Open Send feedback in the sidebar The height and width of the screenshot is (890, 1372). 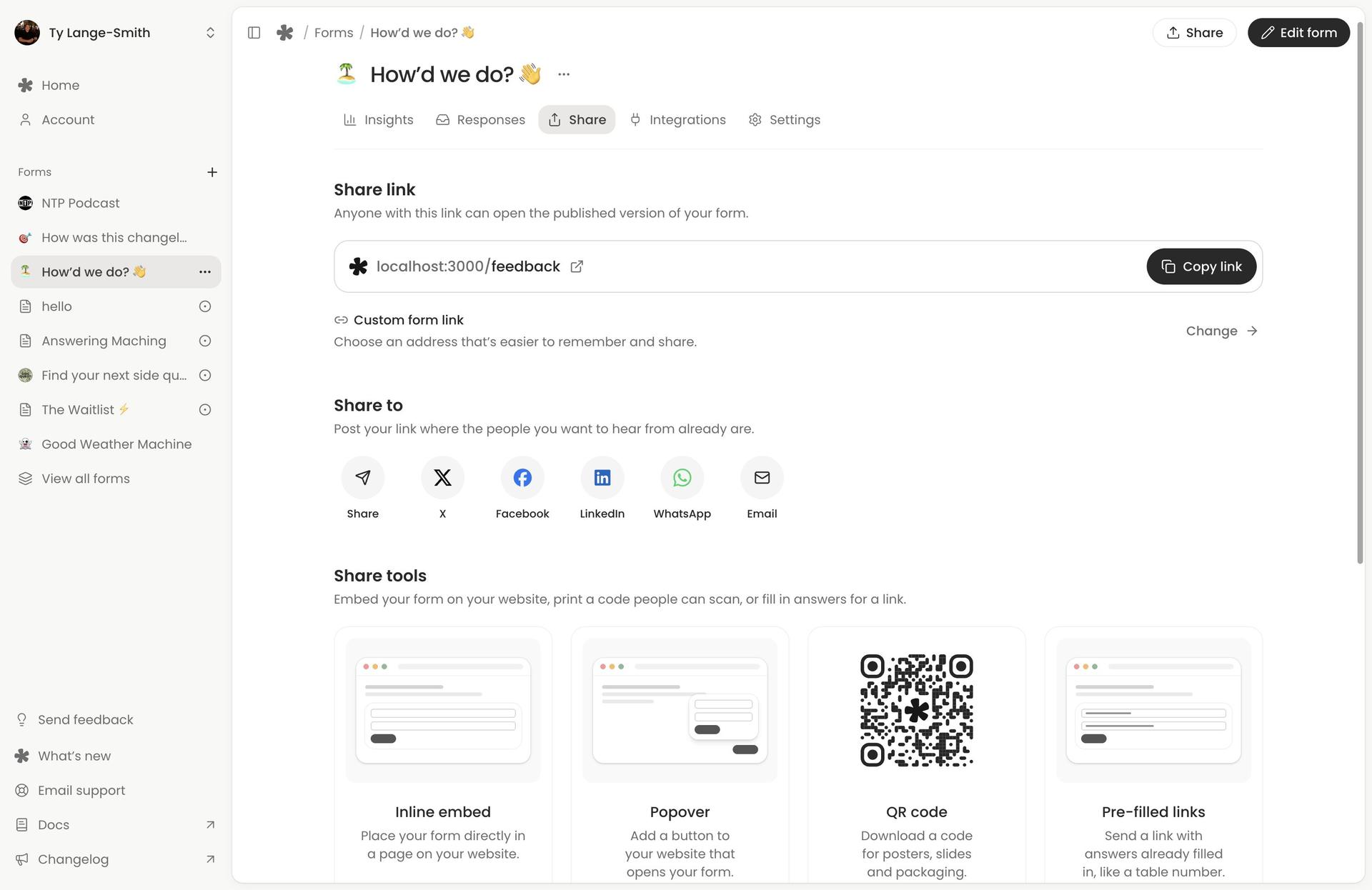(x=116, y=720)
